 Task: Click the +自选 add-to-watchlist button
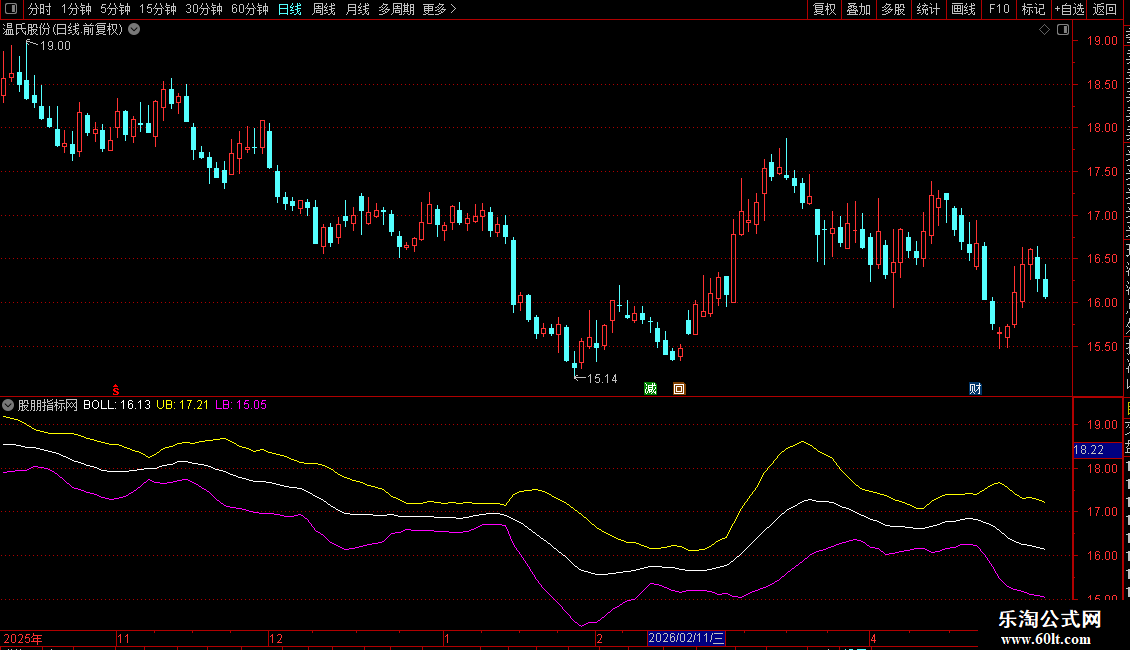point(1069,9)
